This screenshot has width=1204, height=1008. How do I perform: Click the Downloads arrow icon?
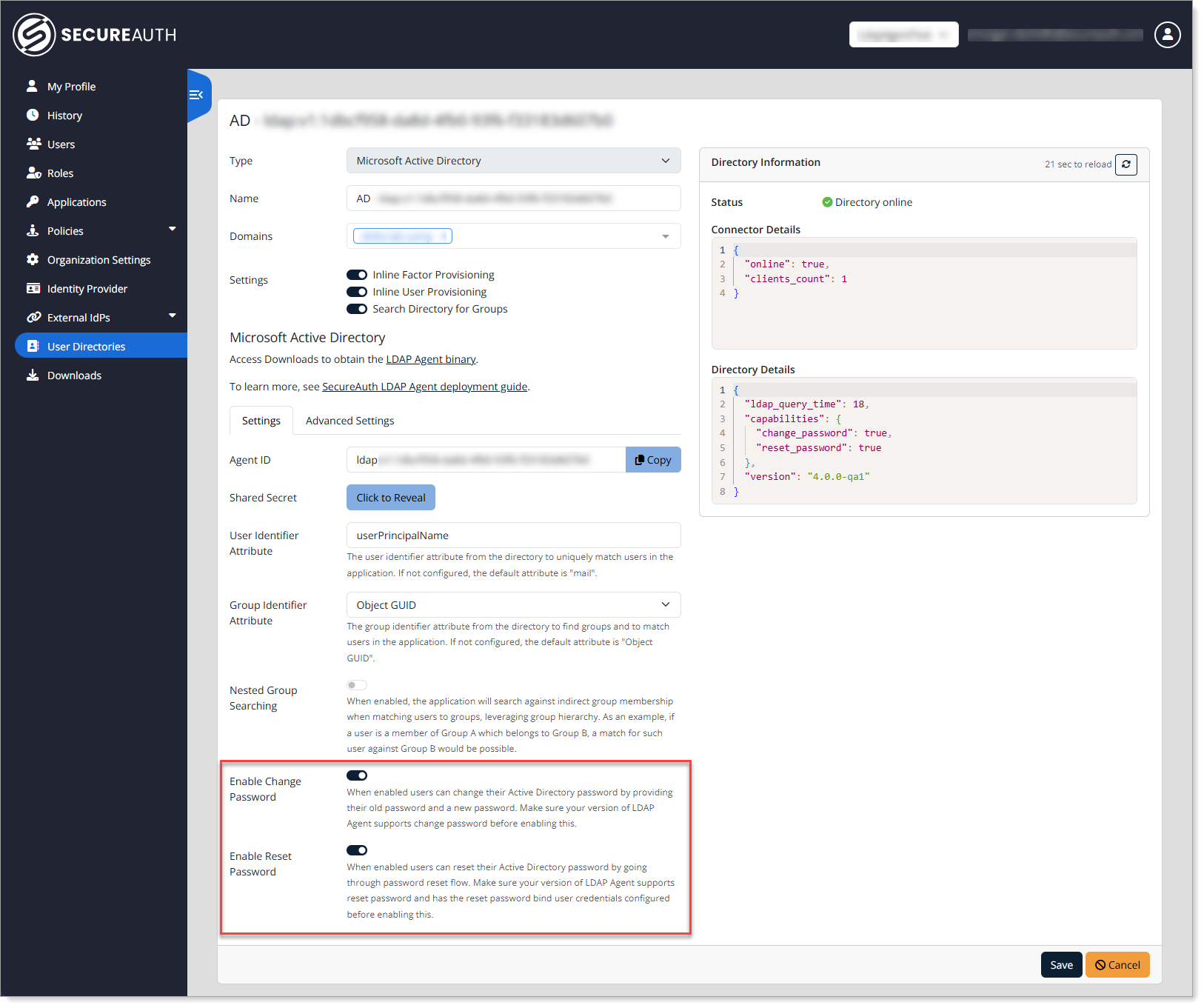[x=33, y=375]
